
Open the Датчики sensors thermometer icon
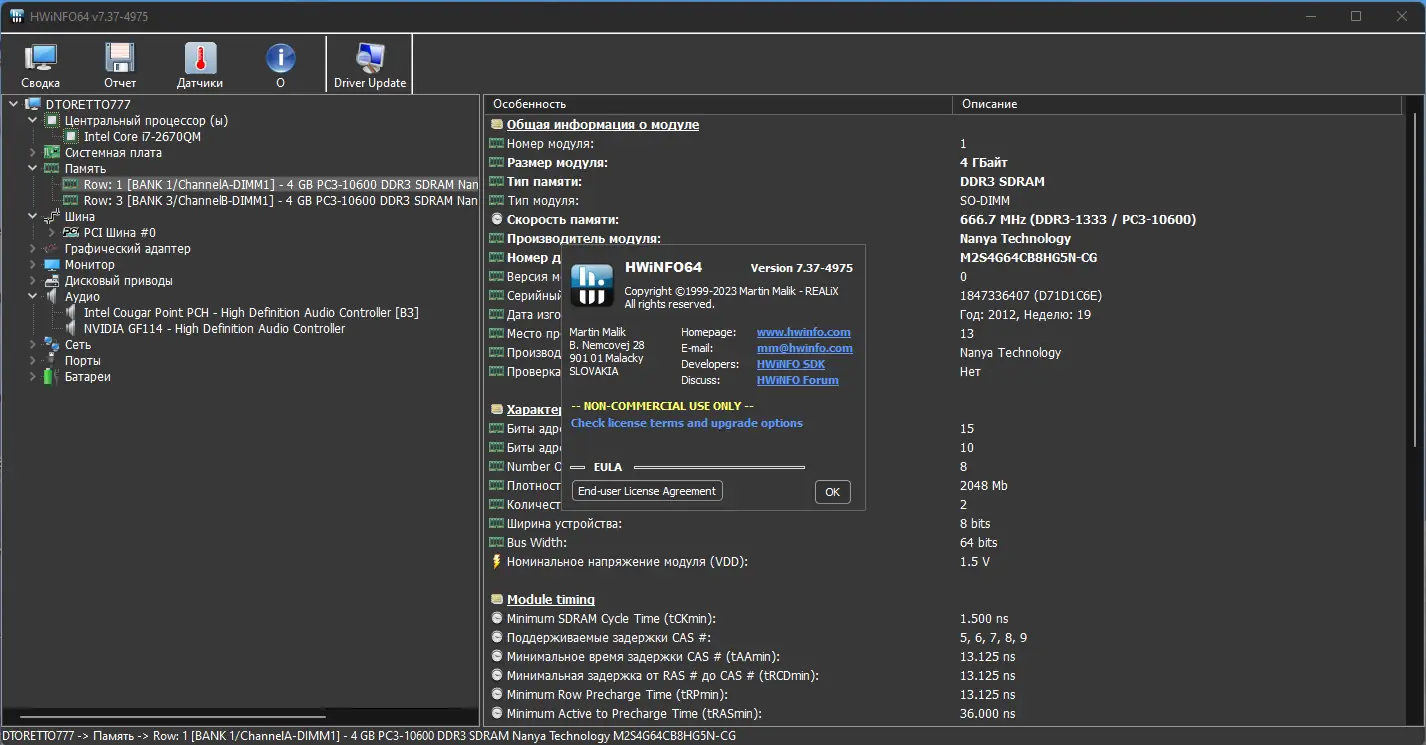pyautogui.click(x=200, y=58)
